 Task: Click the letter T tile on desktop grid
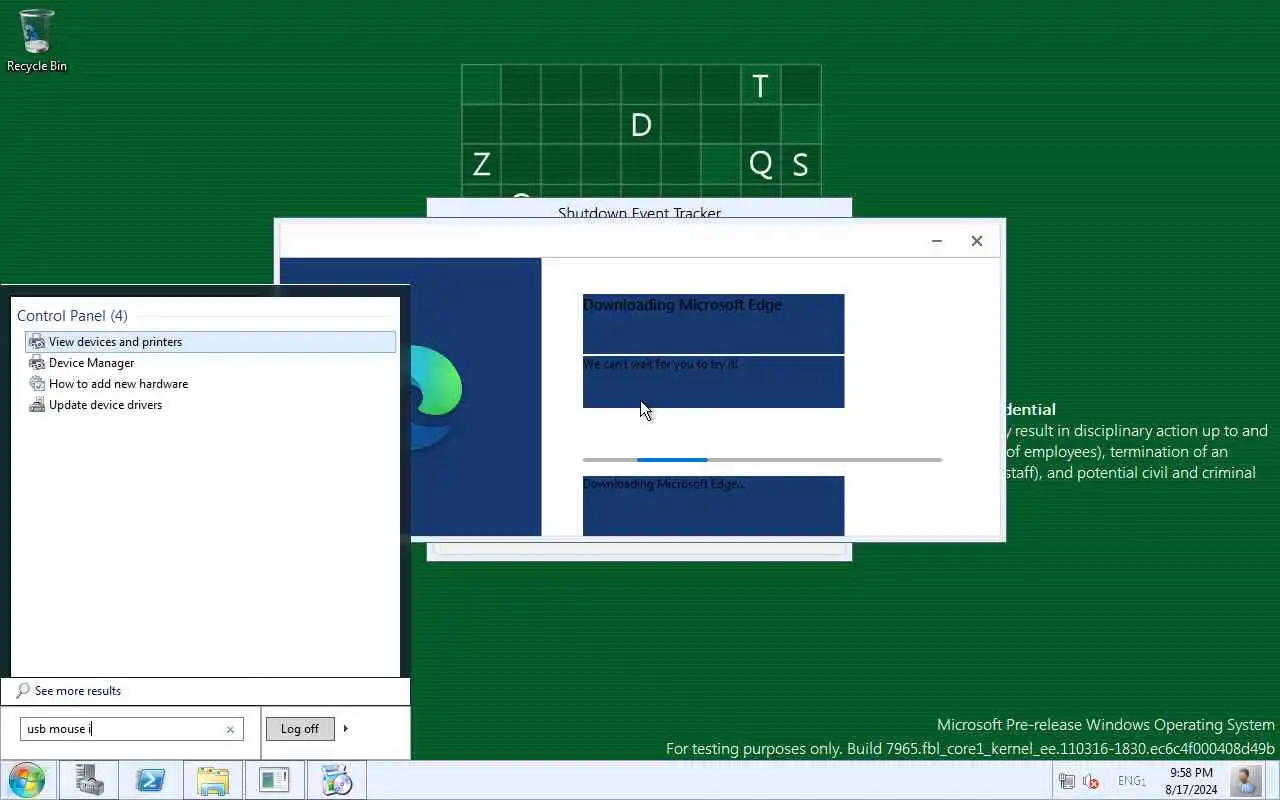(x=761, y=86)
